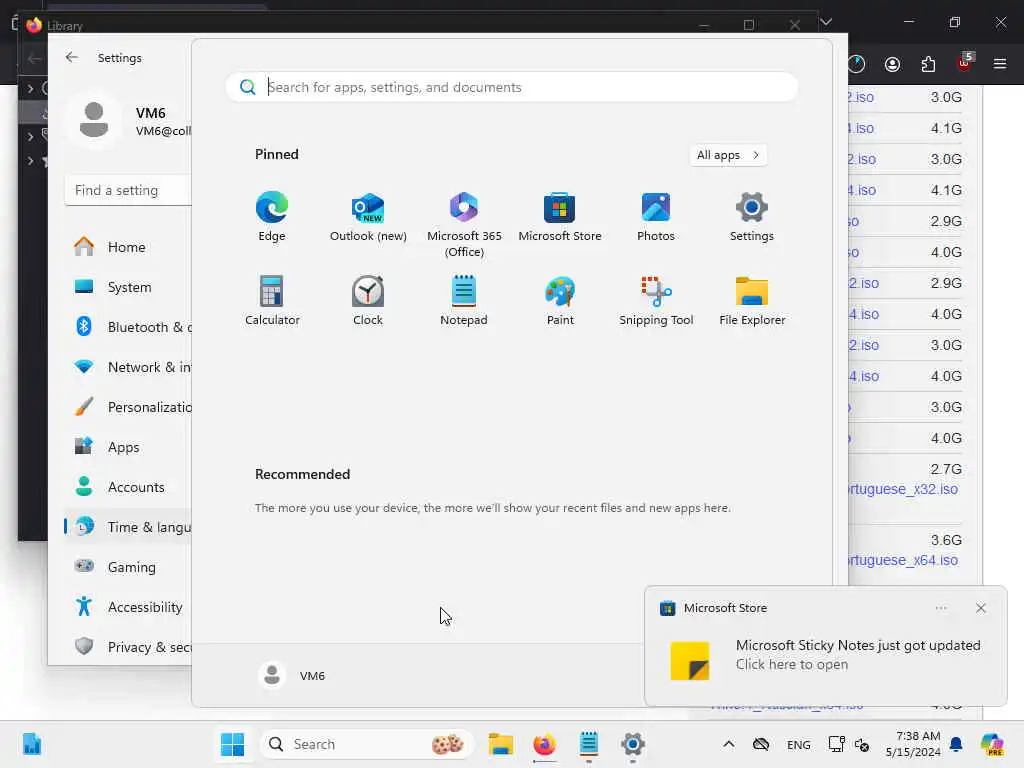Open the notification bell in the tray
The width and height of the screenshot is (1024, 768).
coord(956,744)
